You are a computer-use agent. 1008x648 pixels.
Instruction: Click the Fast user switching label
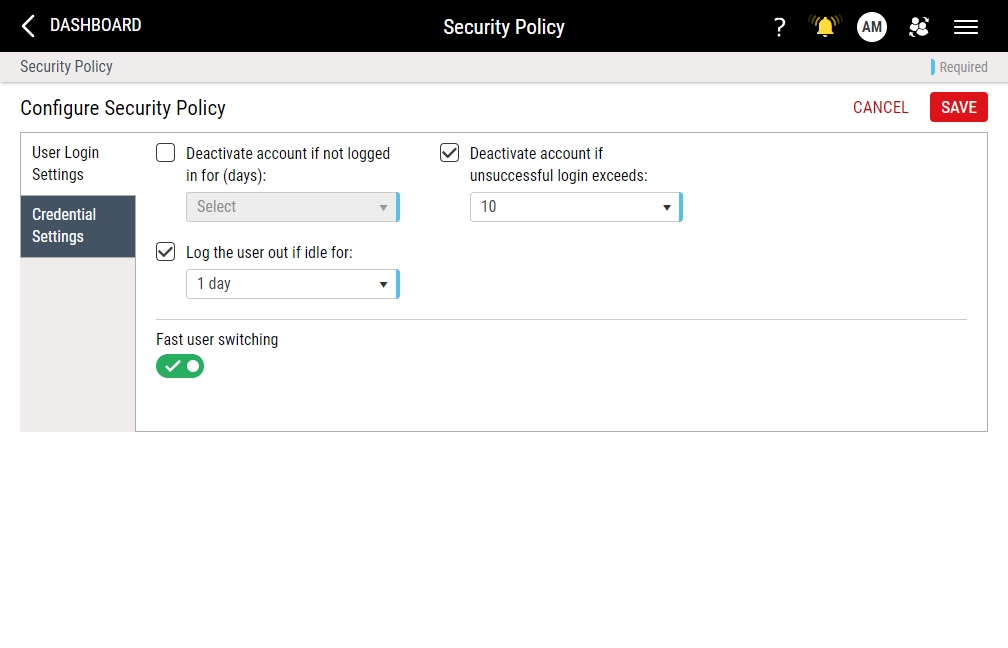pos(217,340)
